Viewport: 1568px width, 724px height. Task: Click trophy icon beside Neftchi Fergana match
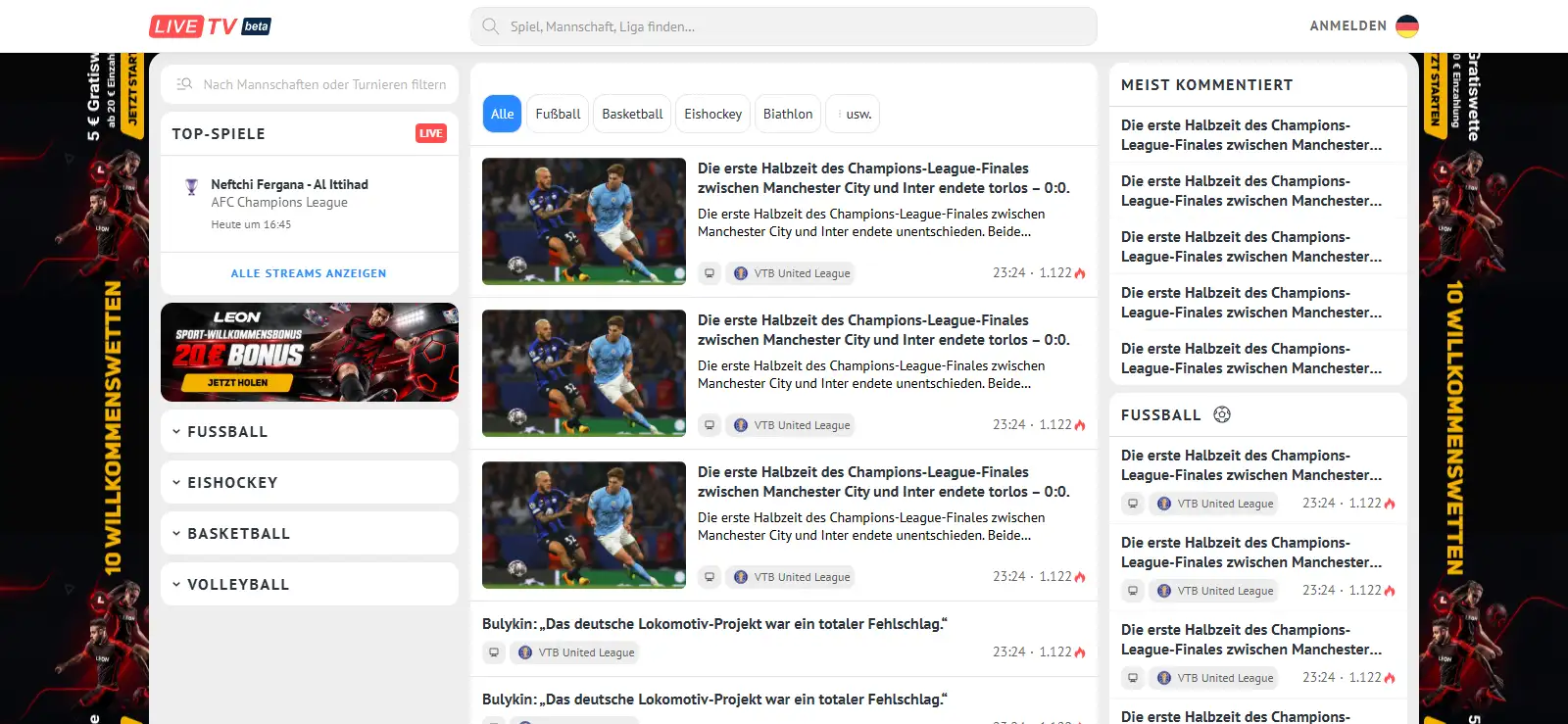pos(191,186)
